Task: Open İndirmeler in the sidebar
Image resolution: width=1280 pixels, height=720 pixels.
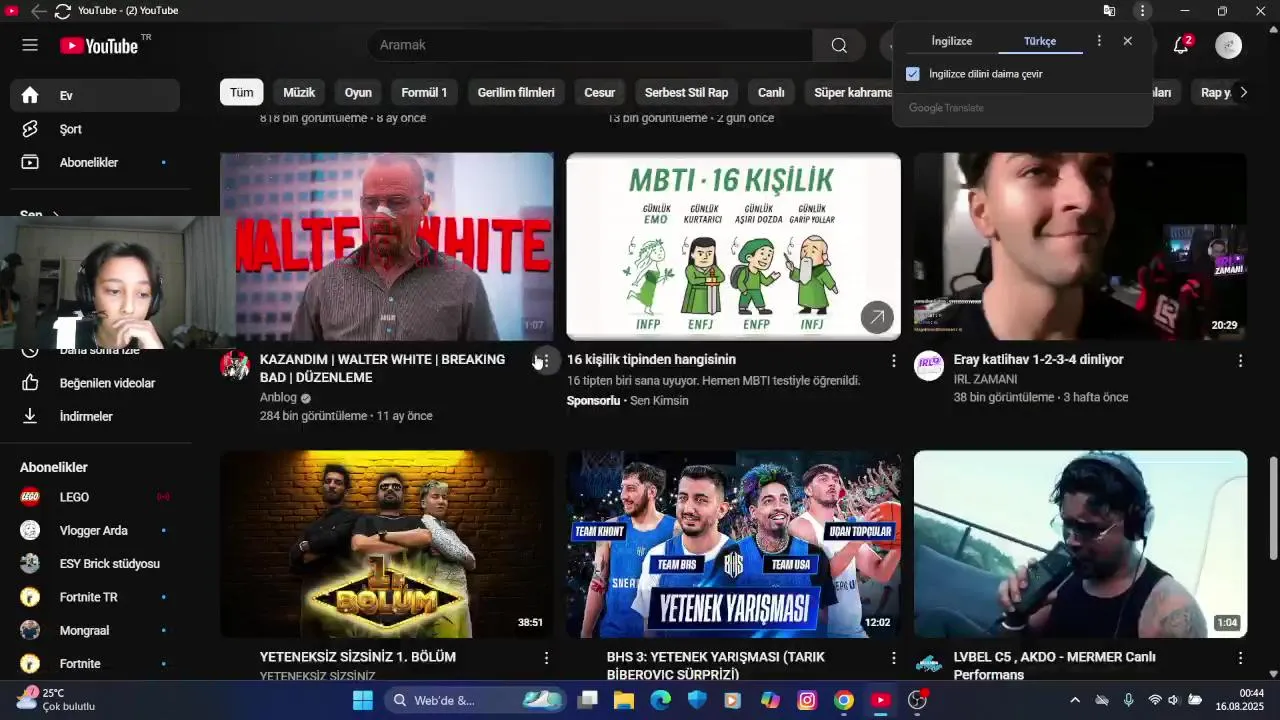Action: pyautogui.click(x=95, y=416)
